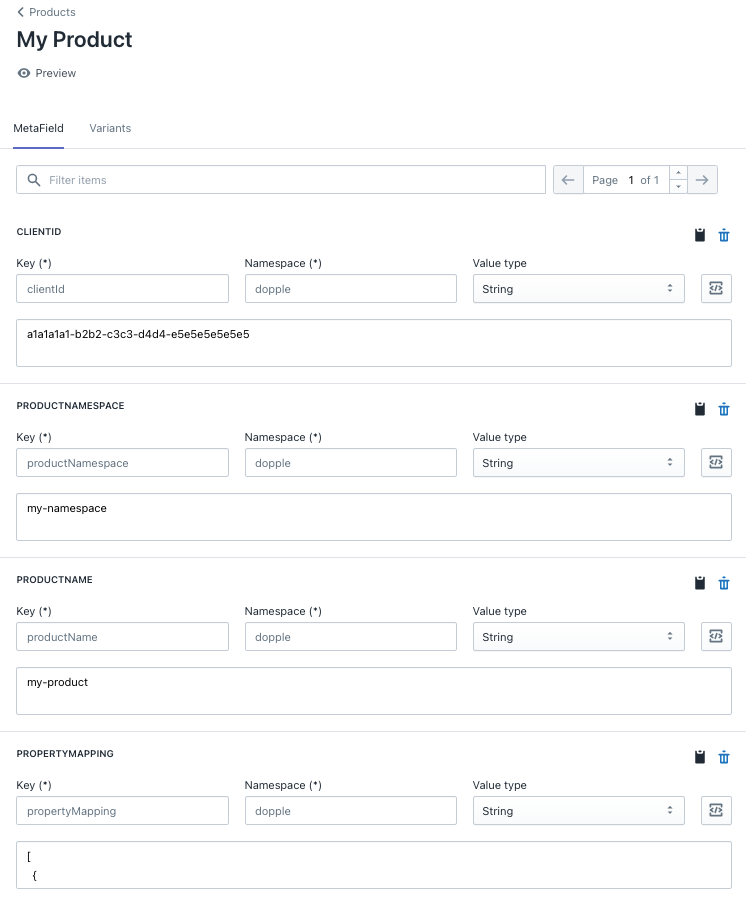This screenshot has width=746, height=899.
Task: Open code editor for CLIENTID value
Action: [x=716, y=288]
